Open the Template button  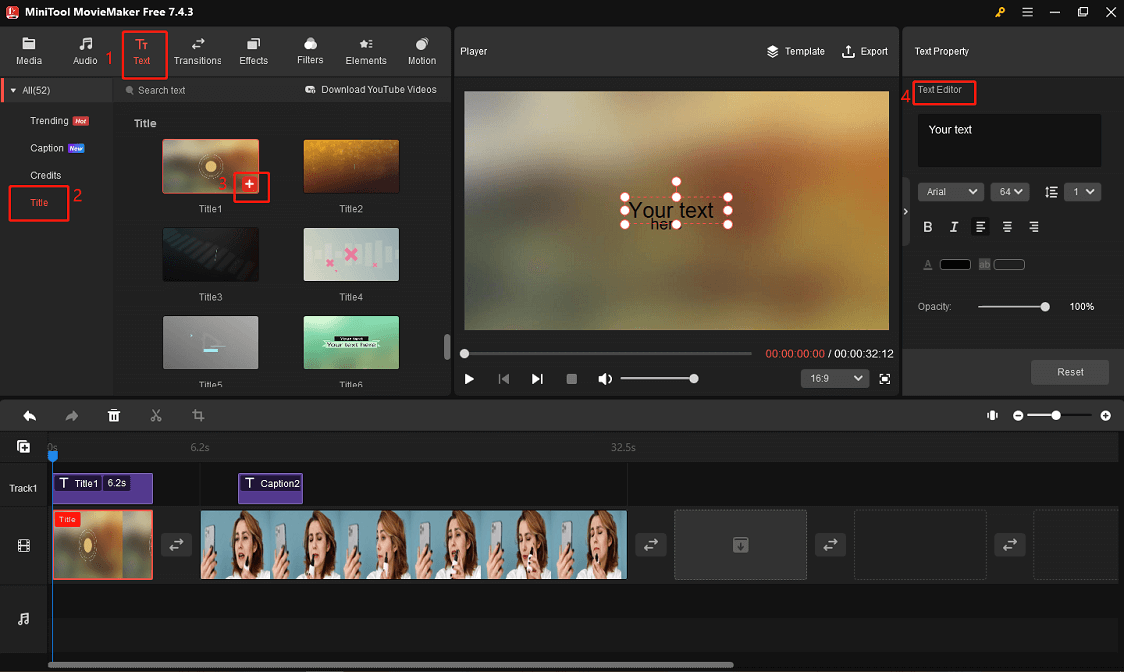795,52
